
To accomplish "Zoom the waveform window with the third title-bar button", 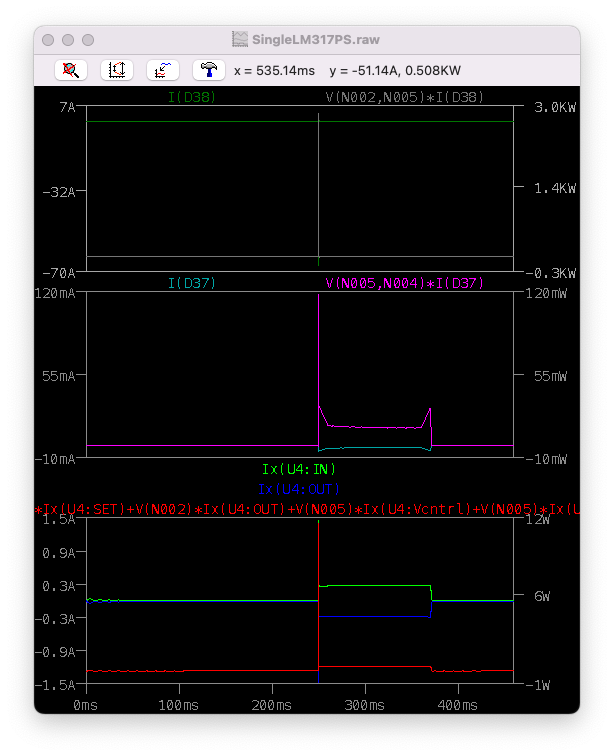I will 88,40.
